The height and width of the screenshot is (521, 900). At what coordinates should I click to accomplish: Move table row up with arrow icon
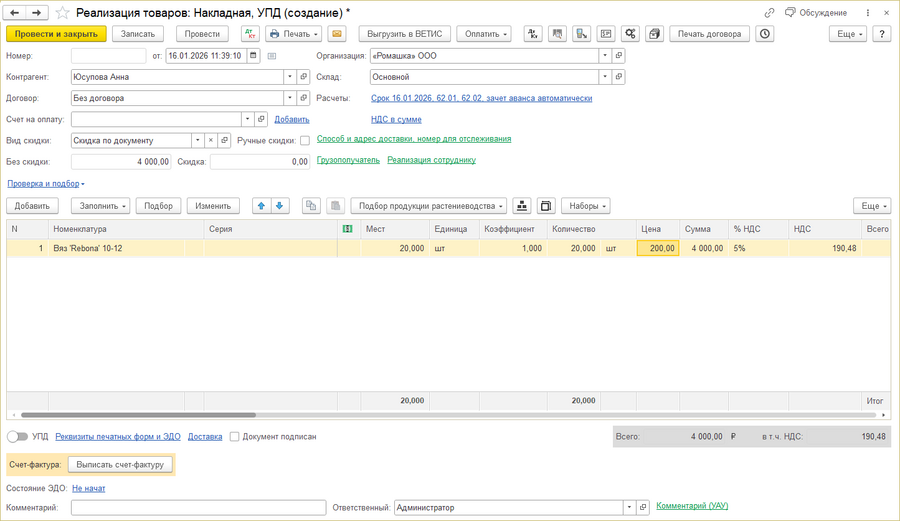click(x=261, y=206)
